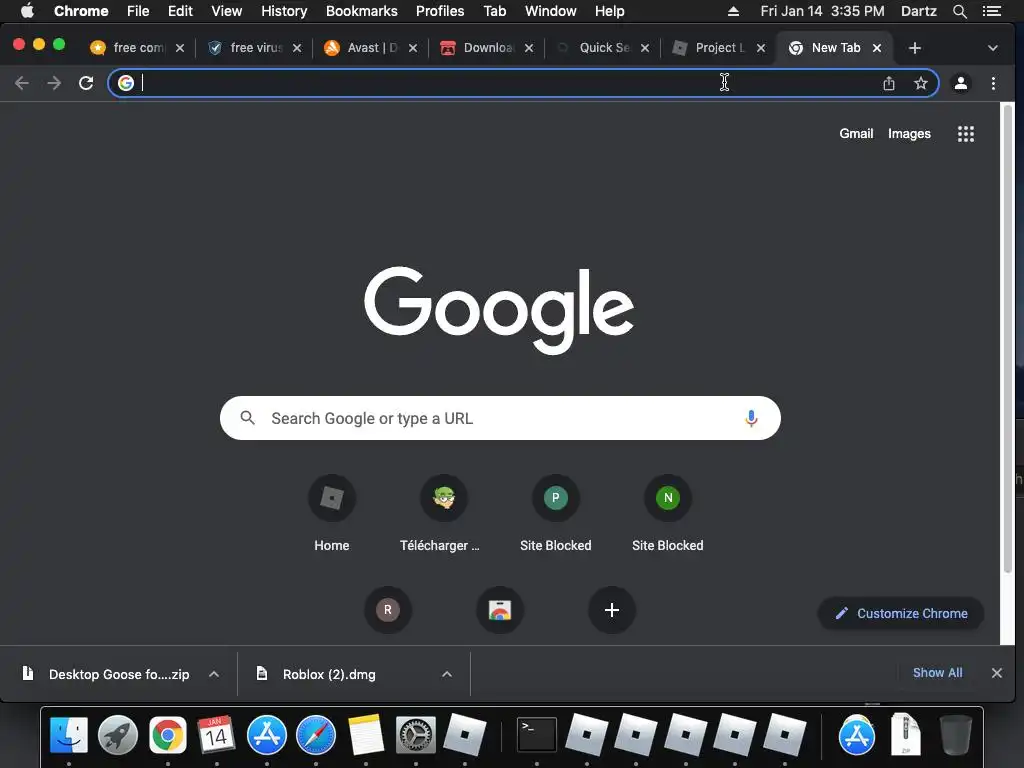The width and height of the screenshot is (1024, 768).
Task: Open a new tab with the plus button
Action: click(915, 48)
